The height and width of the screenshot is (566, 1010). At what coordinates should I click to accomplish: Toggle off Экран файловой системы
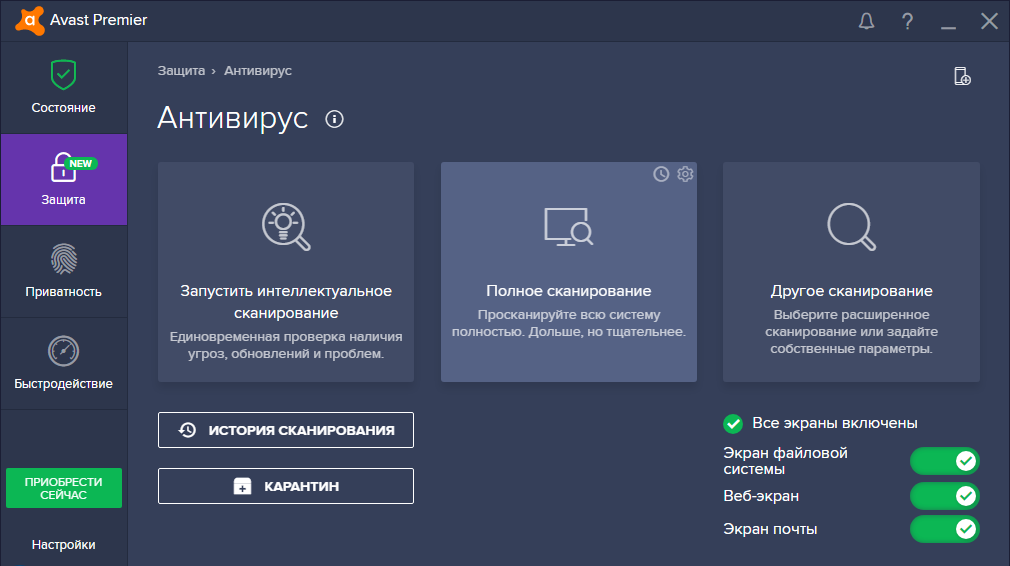coord(945,461)
